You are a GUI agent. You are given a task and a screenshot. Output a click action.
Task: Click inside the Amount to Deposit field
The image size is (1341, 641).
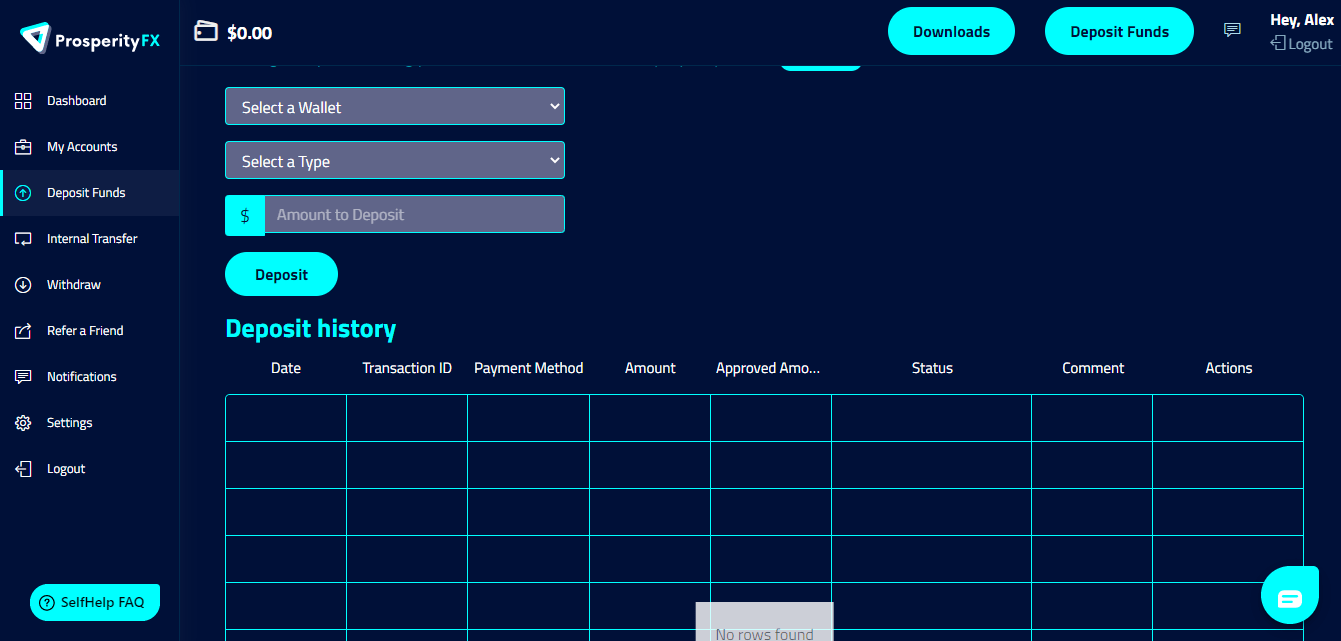414,214
